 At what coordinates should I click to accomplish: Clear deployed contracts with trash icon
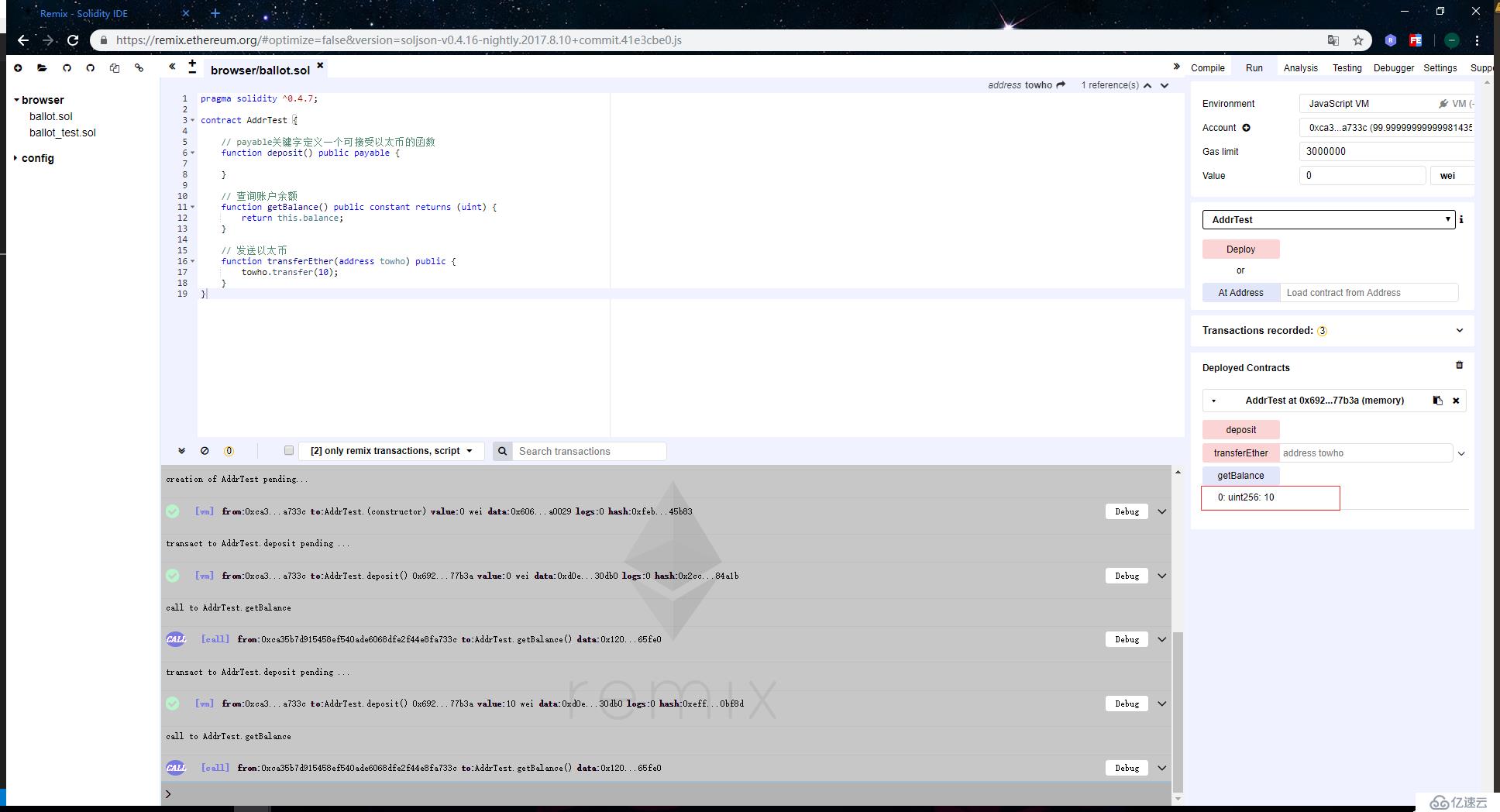pos(1459,365)
